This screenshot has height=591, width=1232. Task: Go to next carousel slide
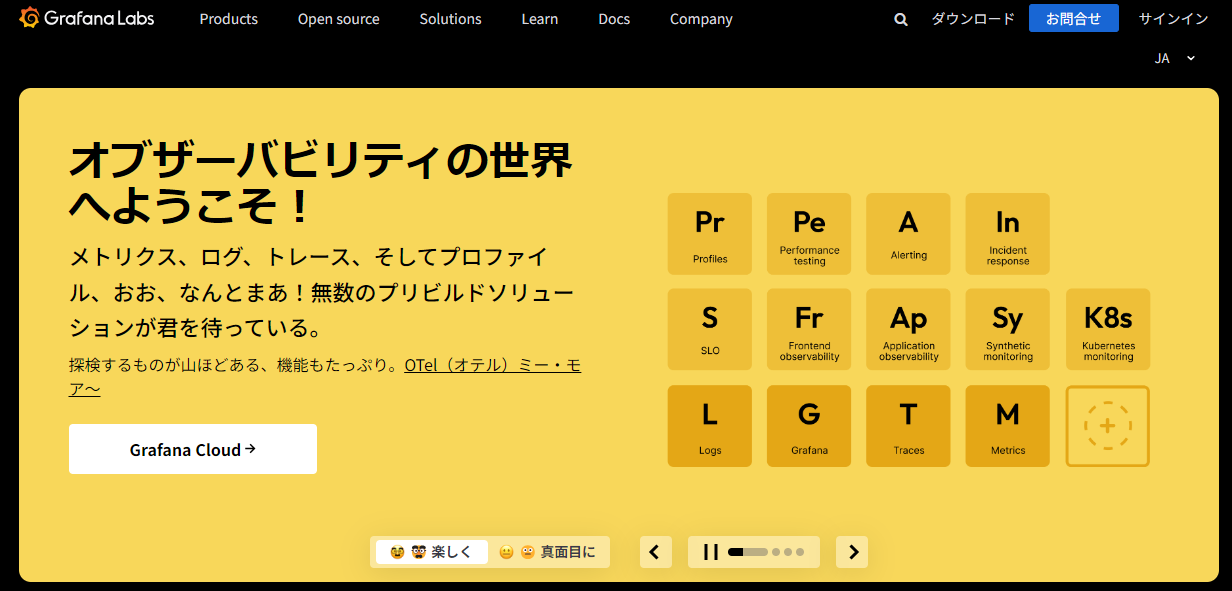click(852, 552)
